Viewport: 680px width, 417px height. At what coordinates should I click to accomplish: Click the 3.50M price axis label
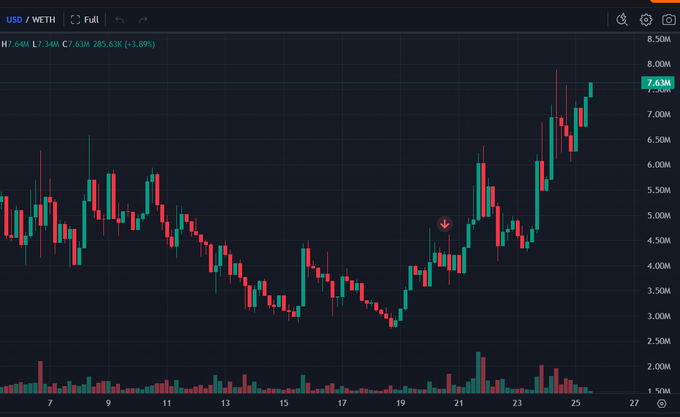click(x=659, y=291)
